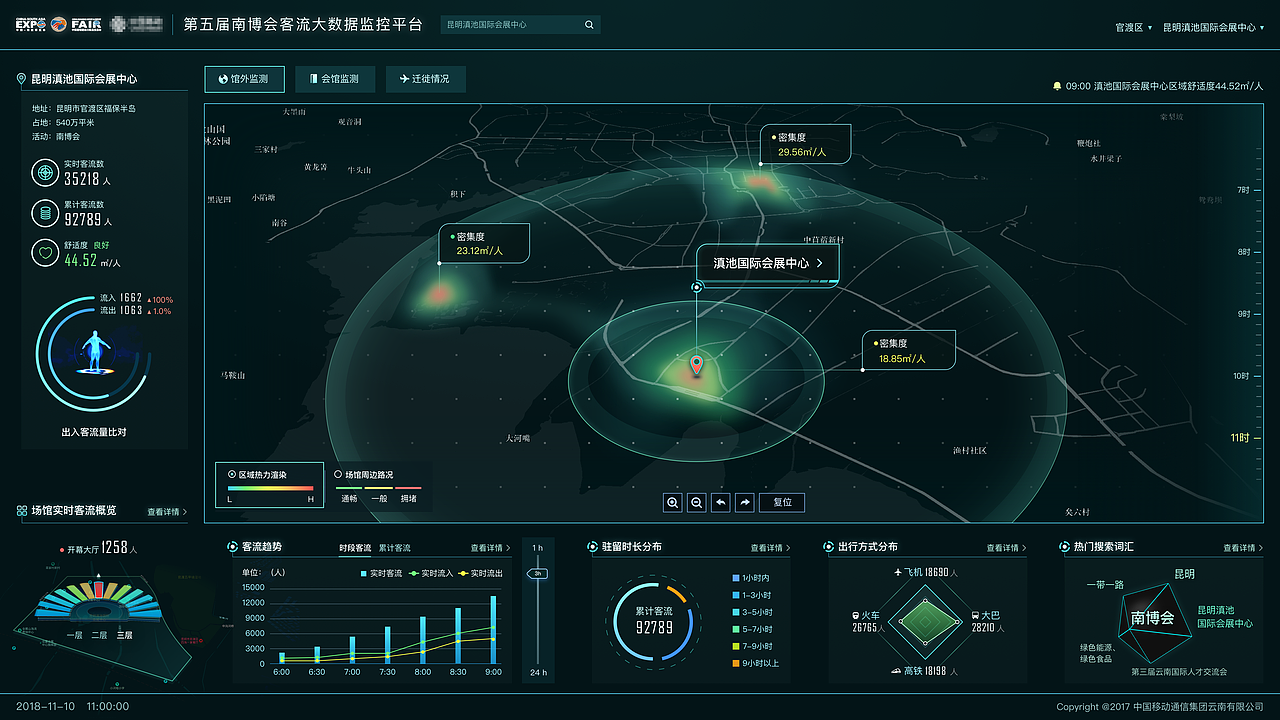
Task: Expand 驻留时长分布 查看详情
Action: coord(770,548)
